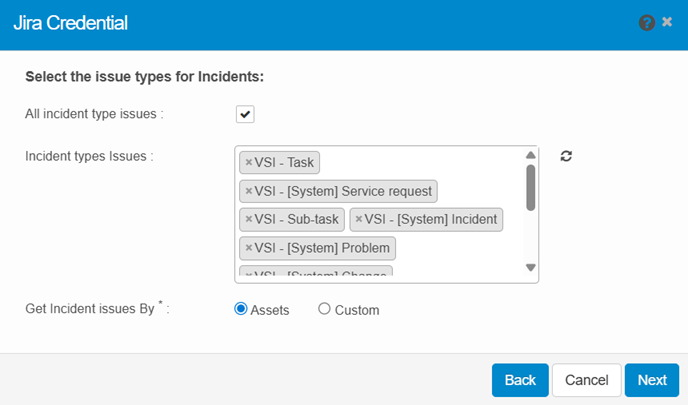Viewport: 688px width, 405px height.
Task: Remove the VSI - Sub-task tag
Action: click(249, 218)
